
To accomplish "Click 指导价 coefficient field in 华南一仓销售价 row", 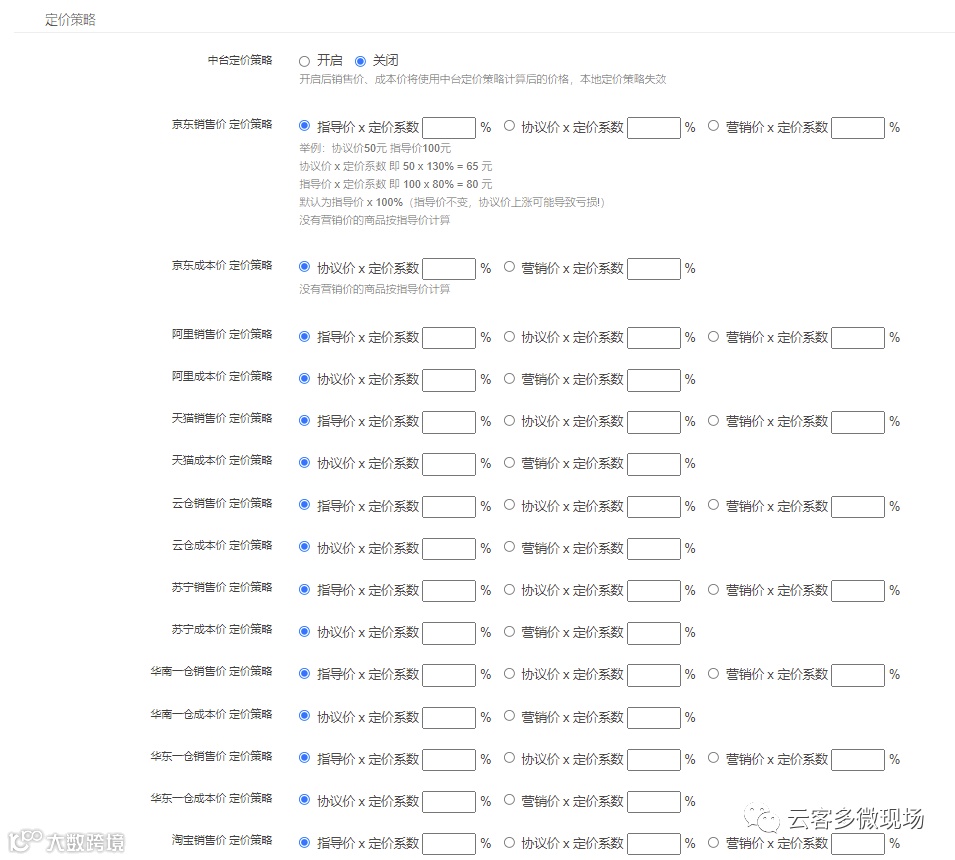I will pyautogui.click(x=449, y=675).
